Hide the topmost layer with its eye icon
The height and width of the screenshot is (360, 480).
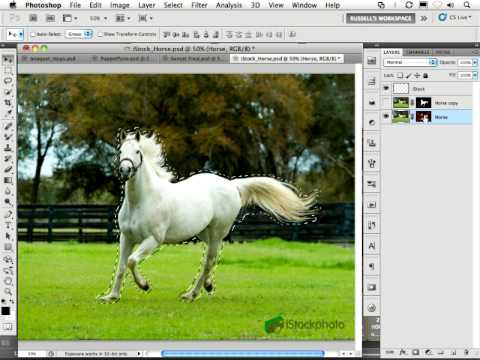coord(386,88)
